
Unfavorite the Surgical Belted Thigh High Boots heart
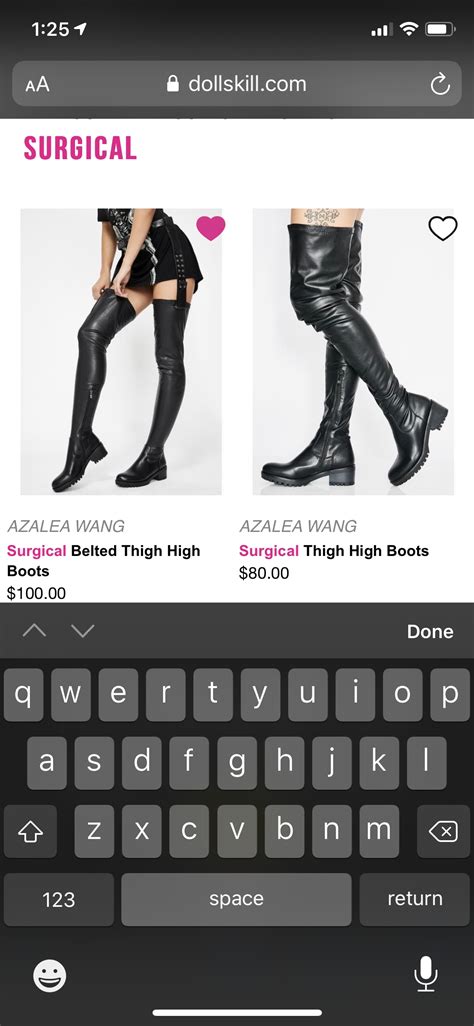211,228
